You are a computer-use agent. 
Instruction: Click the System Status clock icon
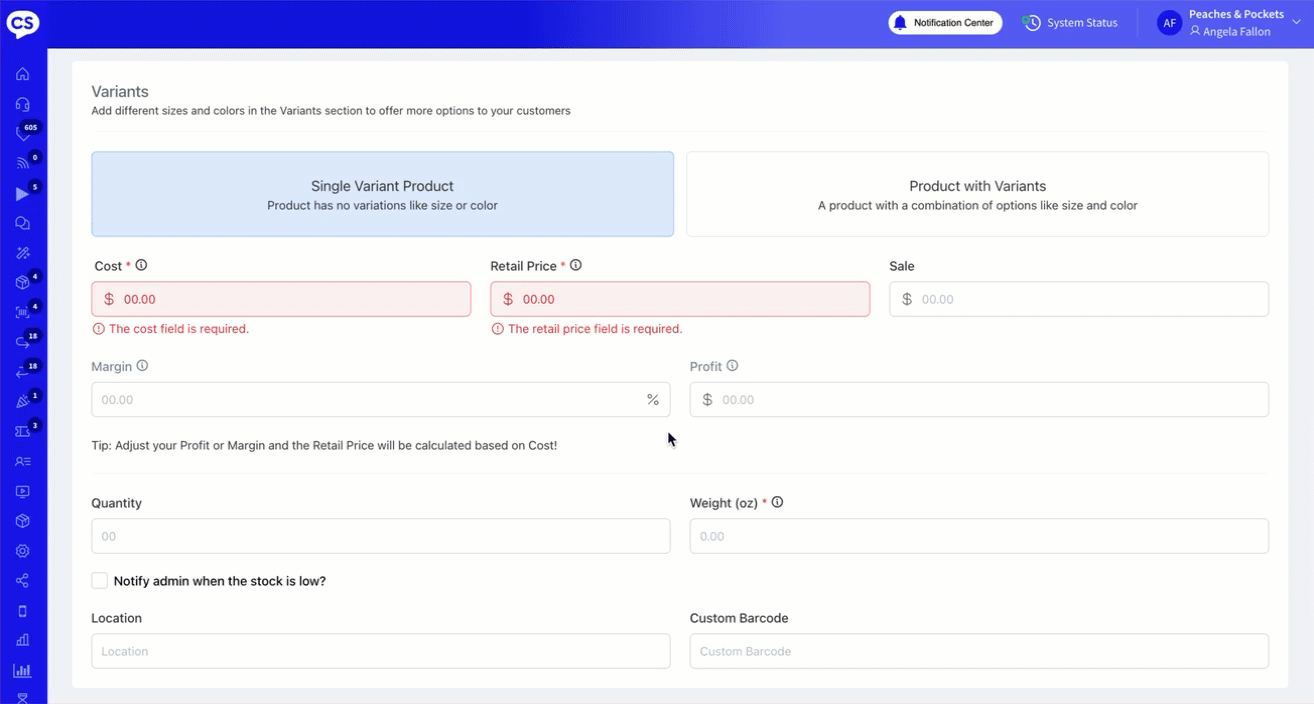pos(1032,22)
